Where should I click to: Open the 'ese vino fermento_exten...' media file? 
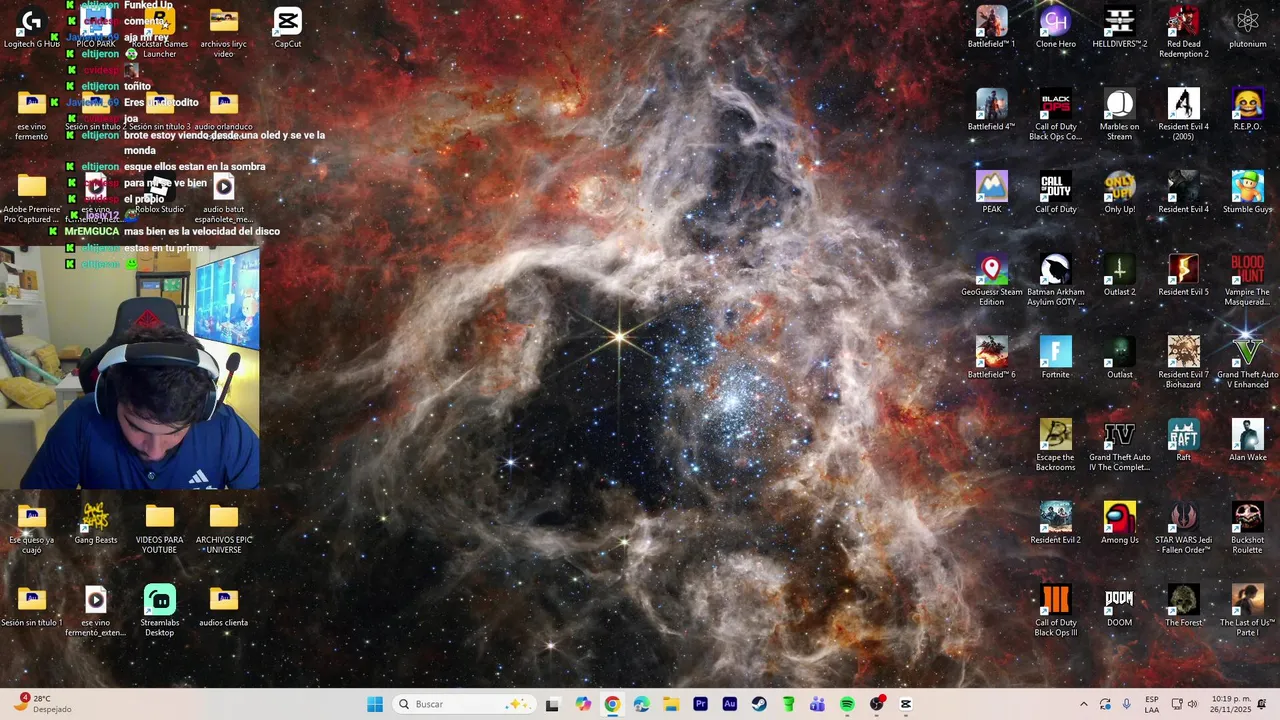pyautogui.click(x=96, y=611)
